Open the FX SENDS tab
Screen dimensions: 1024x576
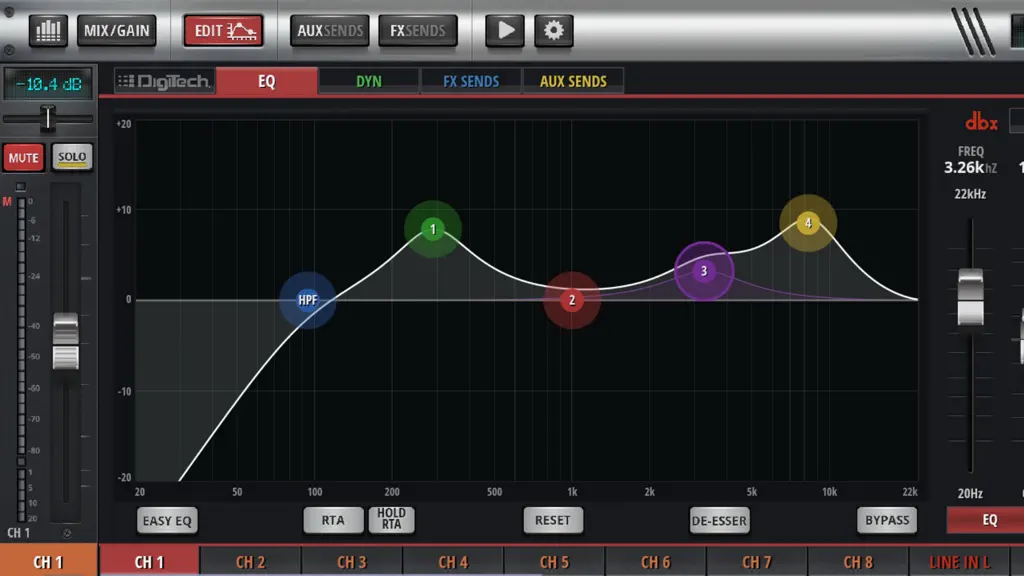pyautogui.click(x=471, y=82)
